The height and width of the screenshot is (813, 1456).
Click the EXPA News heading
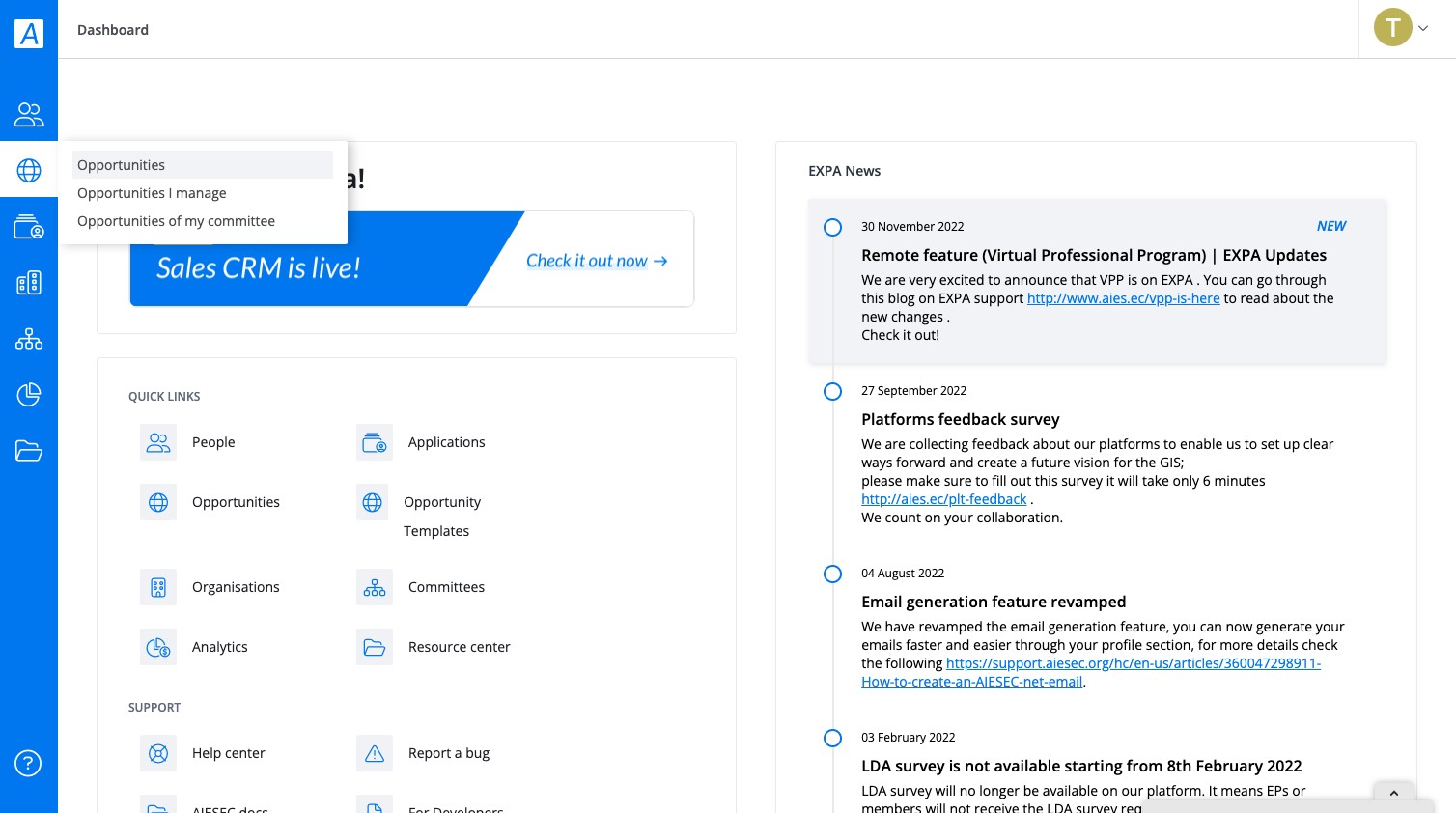pyautogui.click(x=845, y=171)
